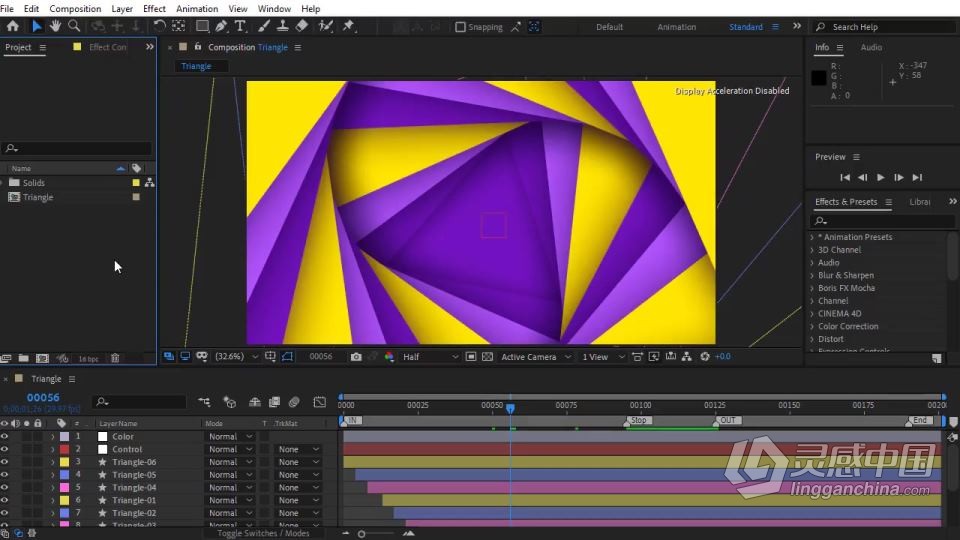Select the Zoom magnifier tool

click(x=74, y=26)
